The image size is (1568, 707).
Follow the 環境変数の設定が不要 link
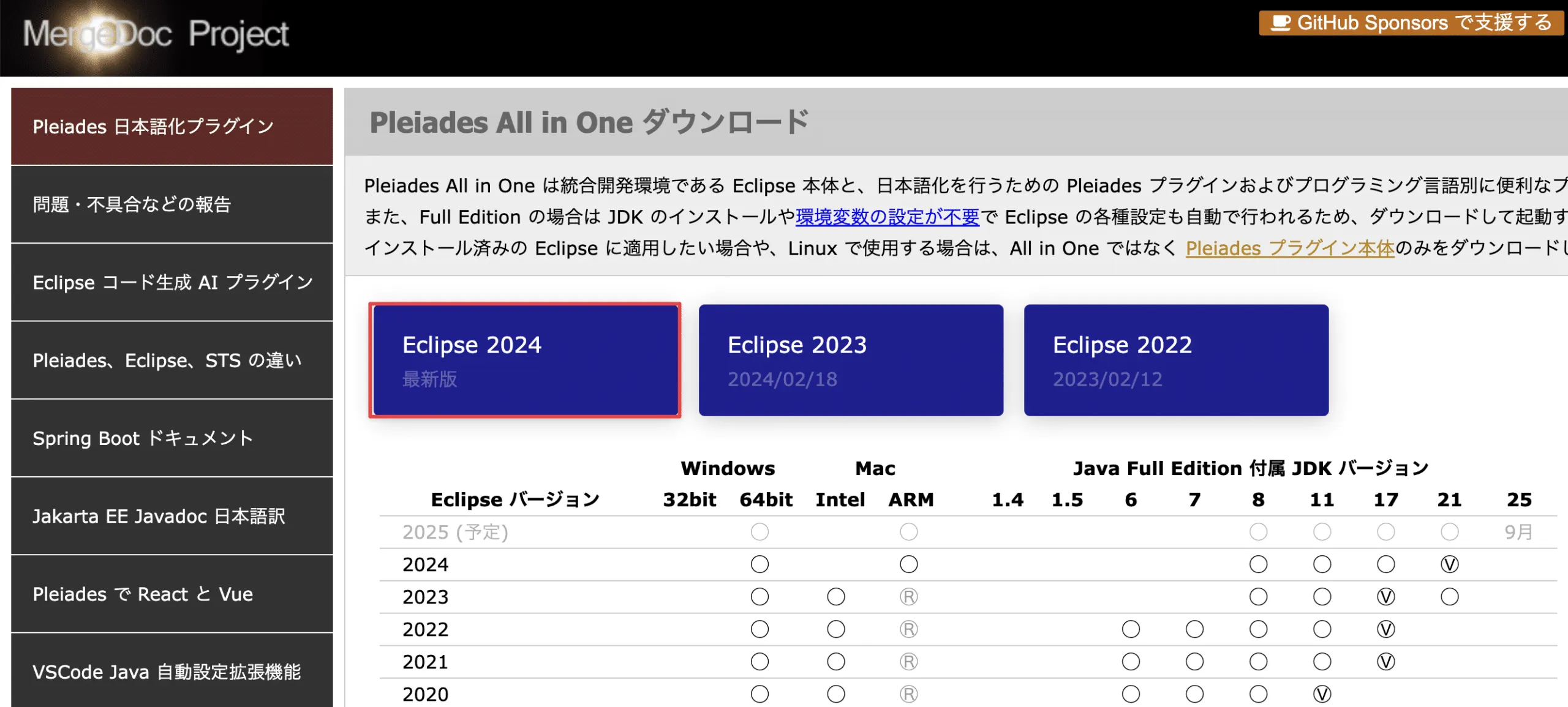(888, 217)
